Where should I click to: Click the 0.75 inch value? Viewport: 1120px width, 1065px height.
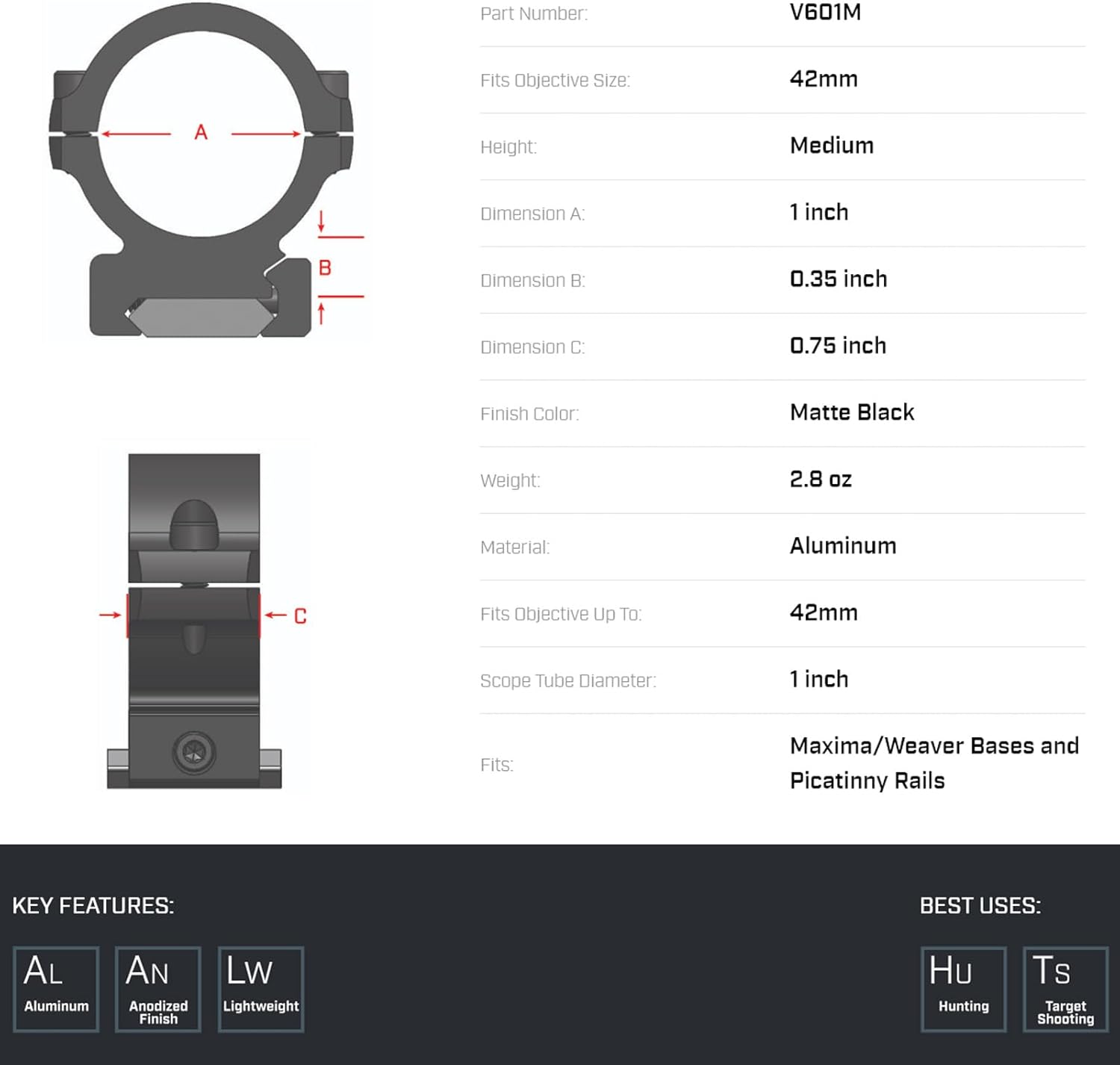tap(838, 346)
